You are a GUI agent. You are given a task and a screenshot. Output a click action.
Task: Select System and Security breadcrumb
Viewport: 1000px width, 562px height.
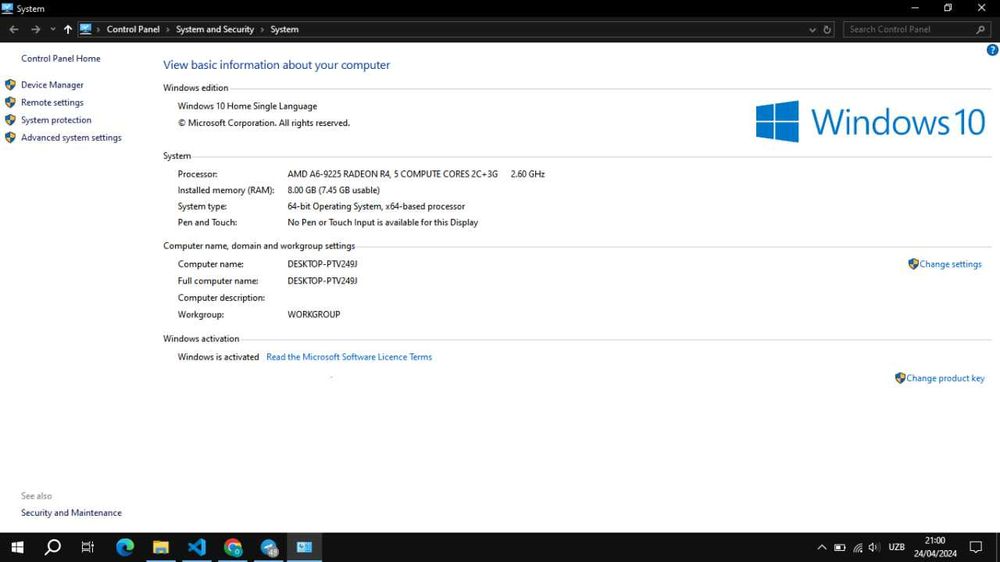click(215, 29)
